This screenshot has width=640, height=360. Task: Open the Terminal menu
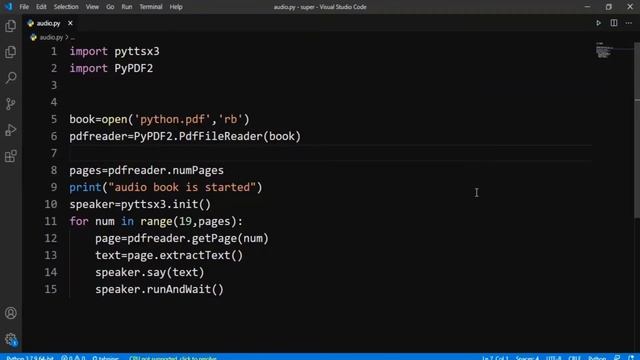(x=151, y=7)
